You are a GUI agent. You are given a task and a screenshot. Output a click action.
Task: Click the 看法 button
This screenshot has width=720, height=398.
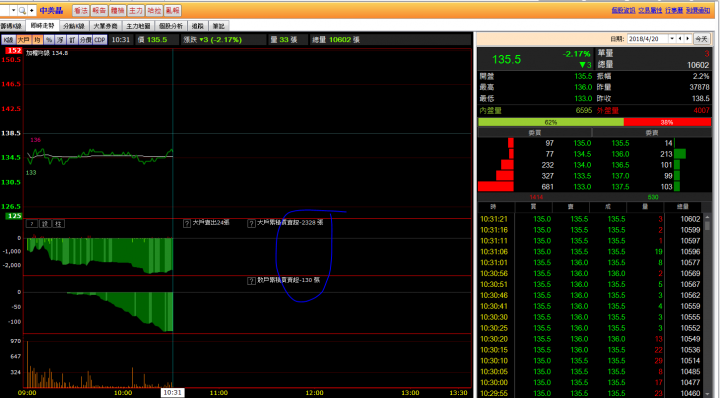pyautogui.click(x=80, y=10)
